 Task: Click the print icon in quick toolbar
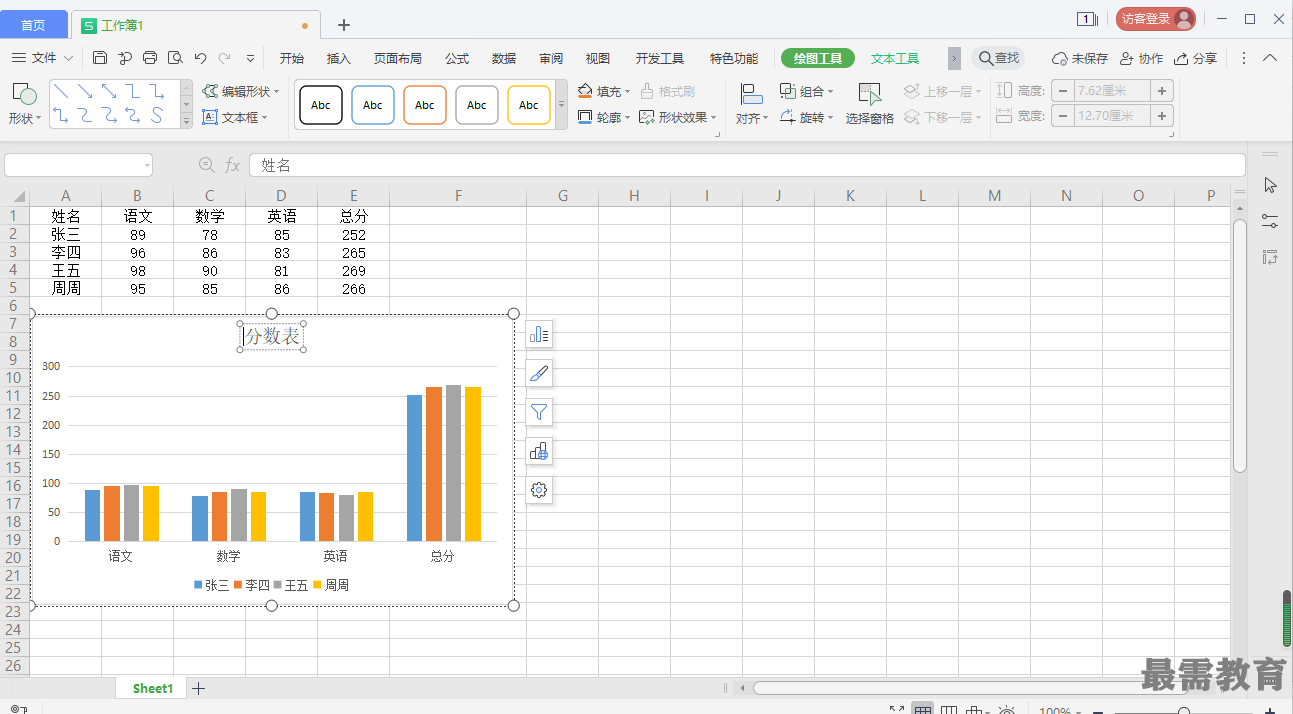click(x=150, y=58)
